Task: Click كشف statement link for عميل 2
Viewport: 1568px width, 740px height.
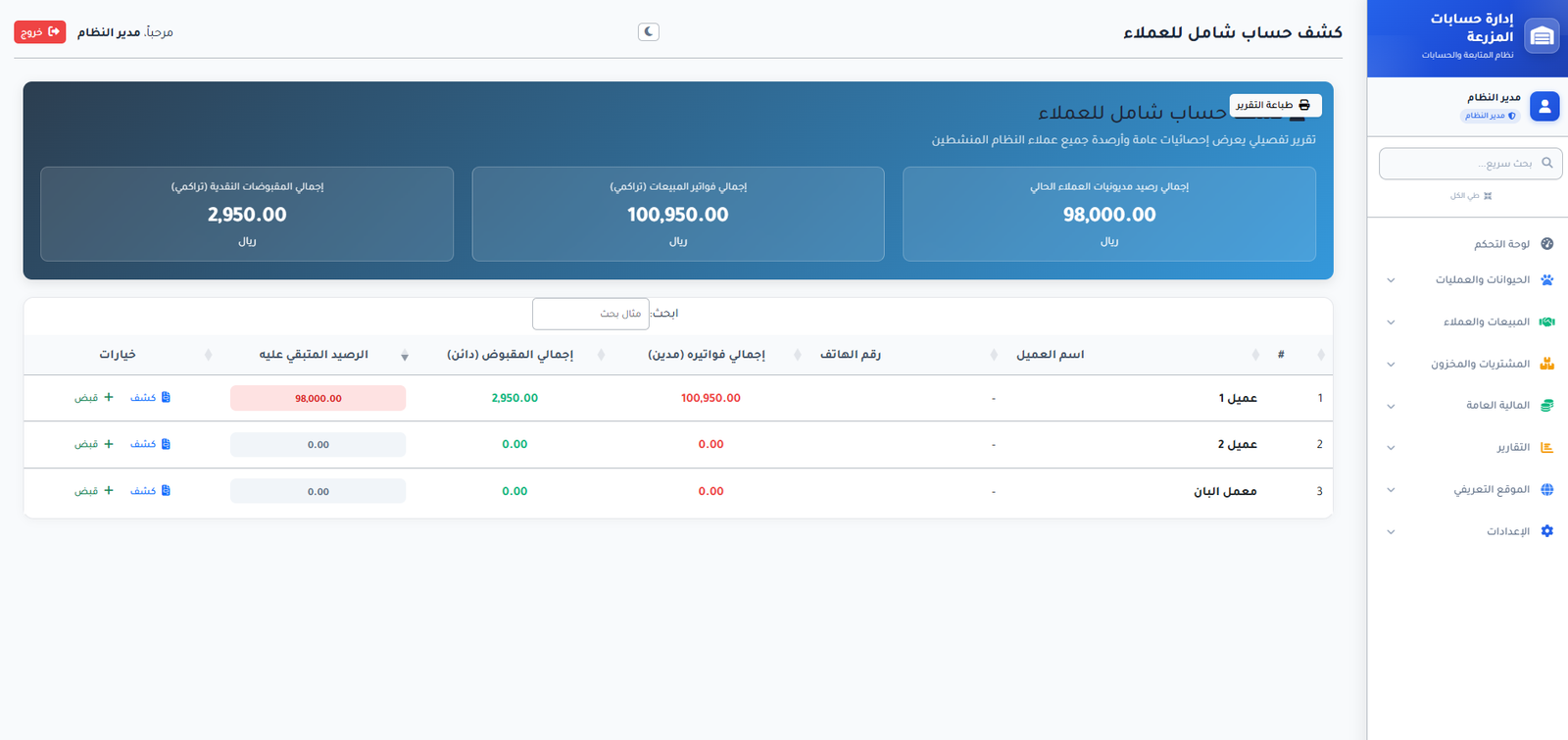Action: click(151, 444)
